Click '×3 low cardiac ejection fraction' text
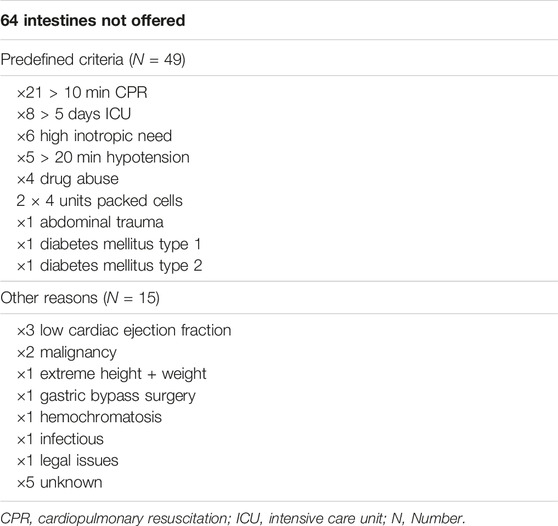558x526 pixels. tap(124, 331)
